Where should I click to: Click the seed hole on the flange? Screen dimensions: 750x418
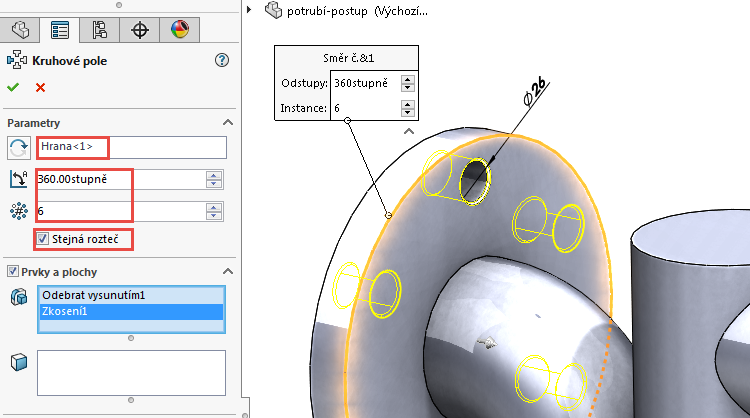474,180
